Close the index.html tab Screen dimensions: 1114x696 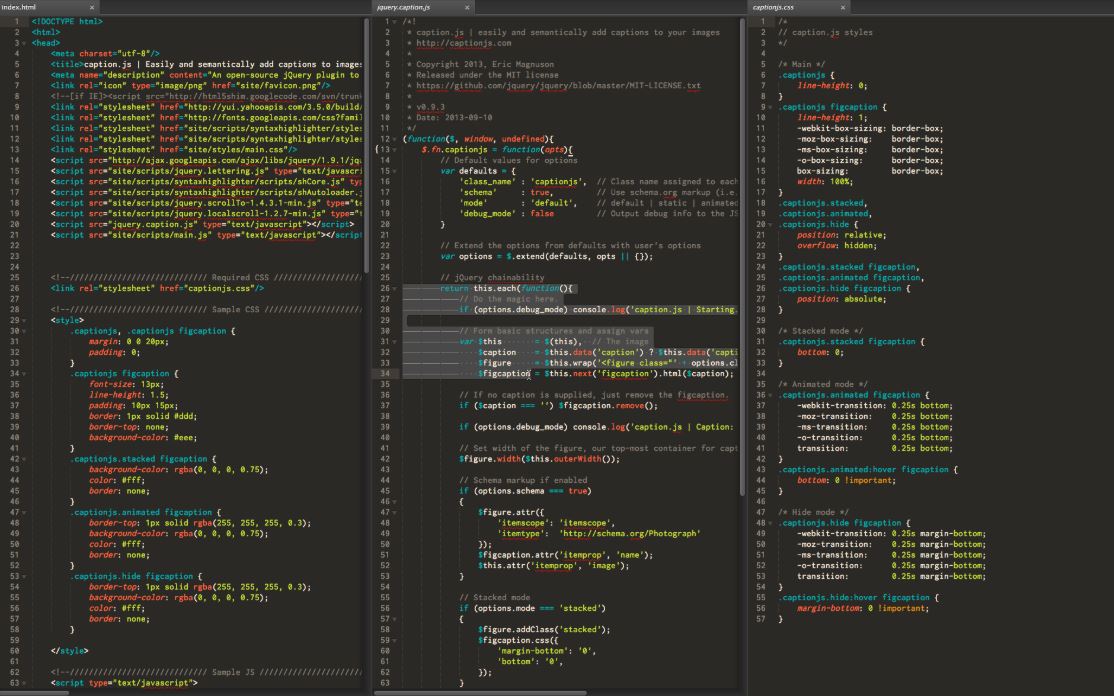click(x=92, y=7)
